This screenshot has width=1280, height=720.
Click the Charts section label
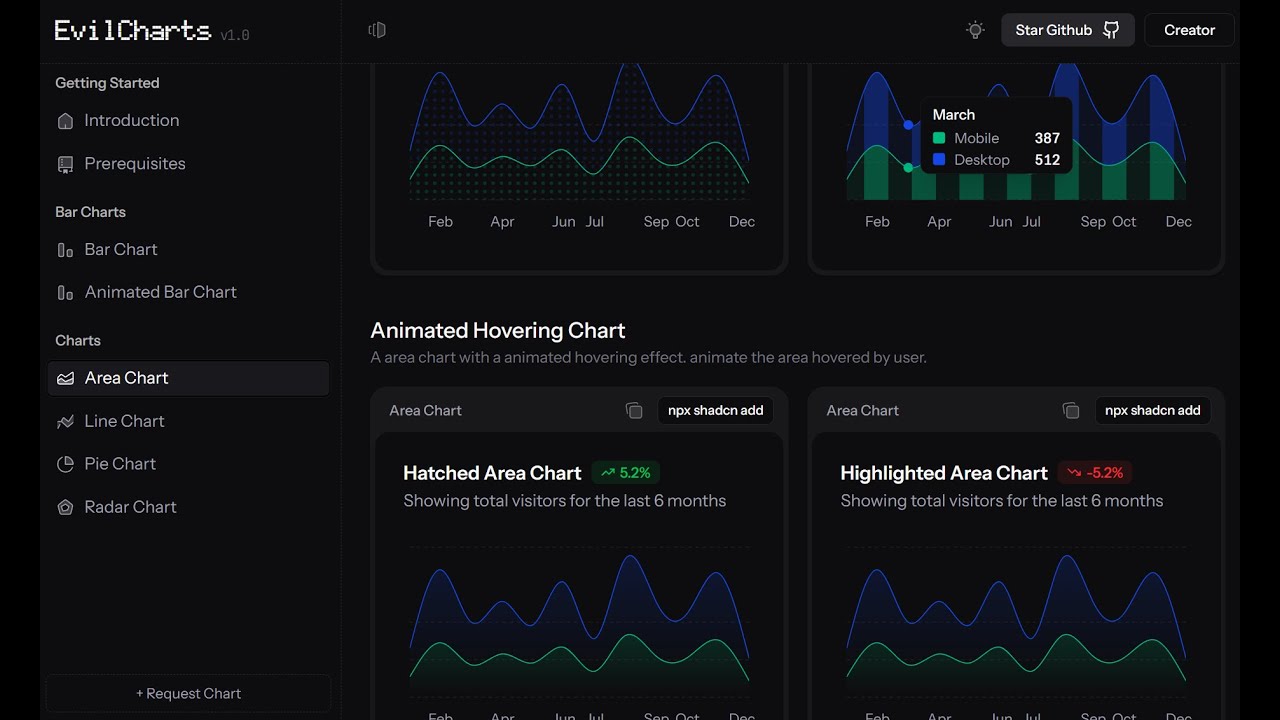(x=78, y=341)
